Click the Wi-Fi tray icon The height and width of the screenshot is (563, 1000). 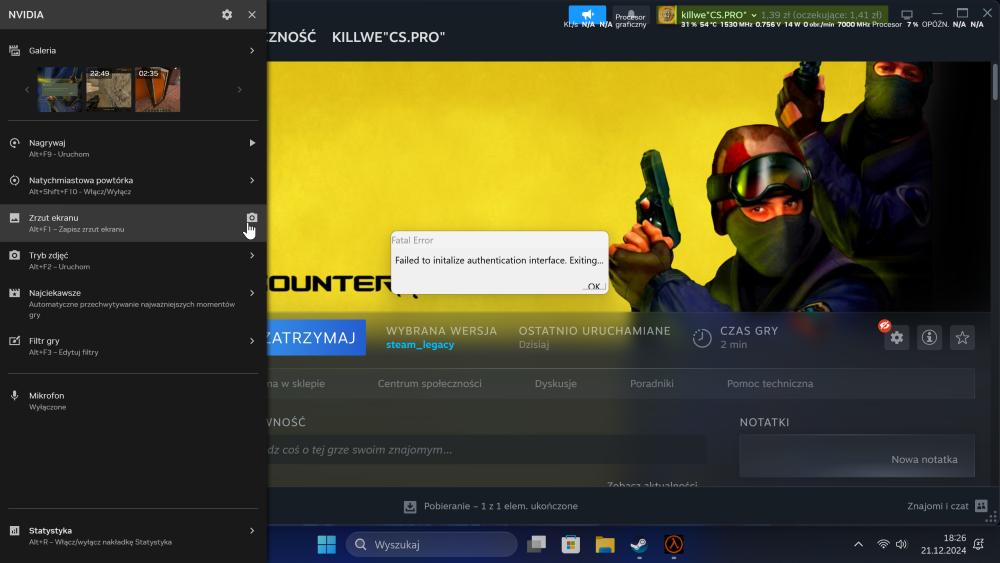(x=883, y=545)
